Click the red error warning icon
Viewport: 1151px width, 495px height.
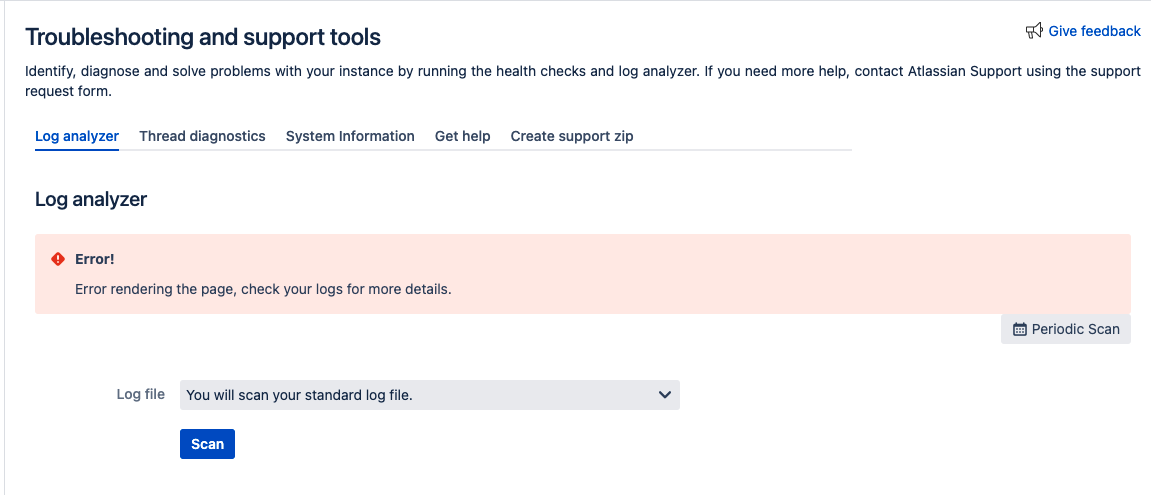pos(58,259)
